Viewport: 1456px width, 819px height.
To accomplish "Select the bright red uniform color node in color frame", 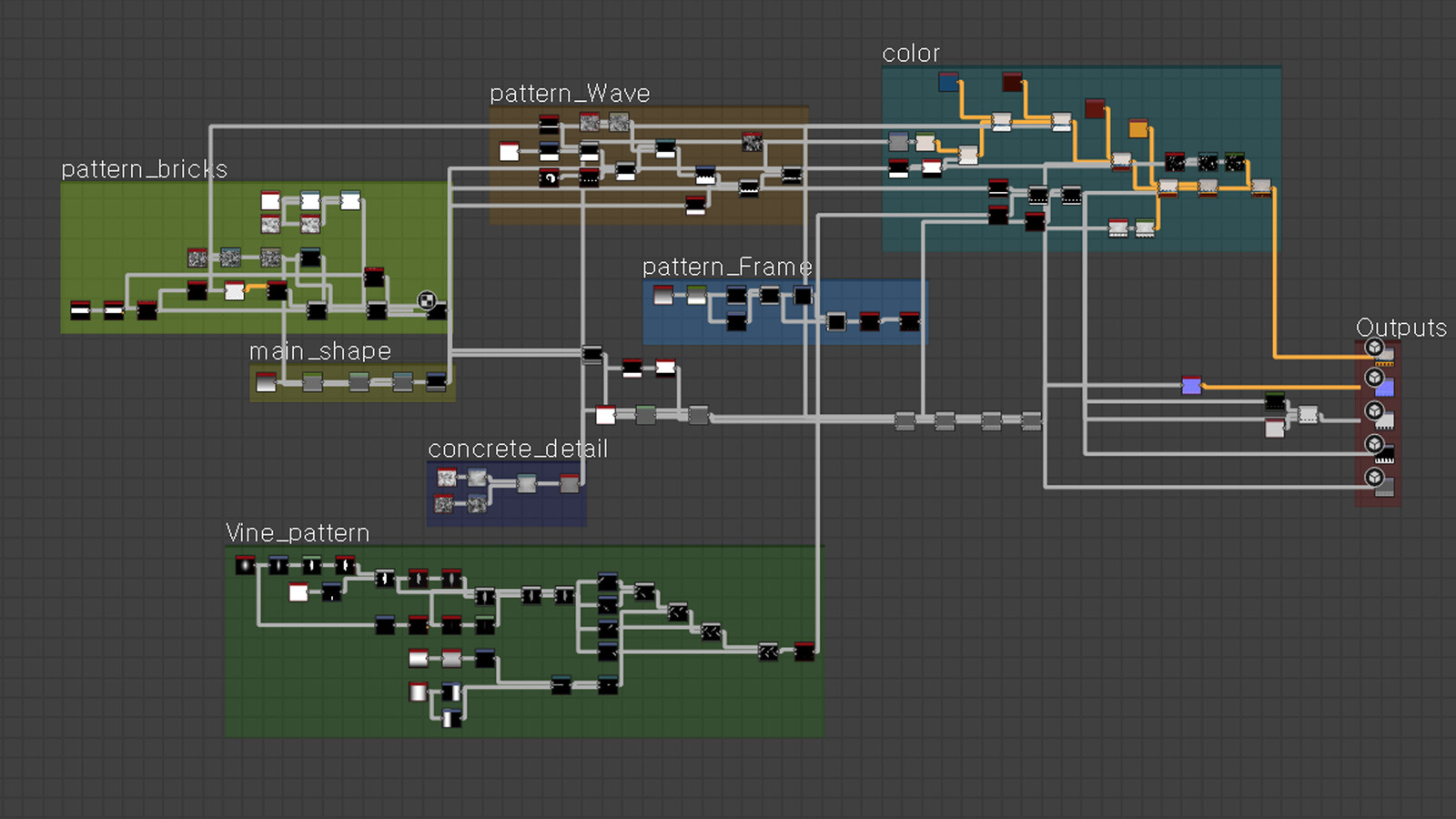I will (x=1095, y=108).
